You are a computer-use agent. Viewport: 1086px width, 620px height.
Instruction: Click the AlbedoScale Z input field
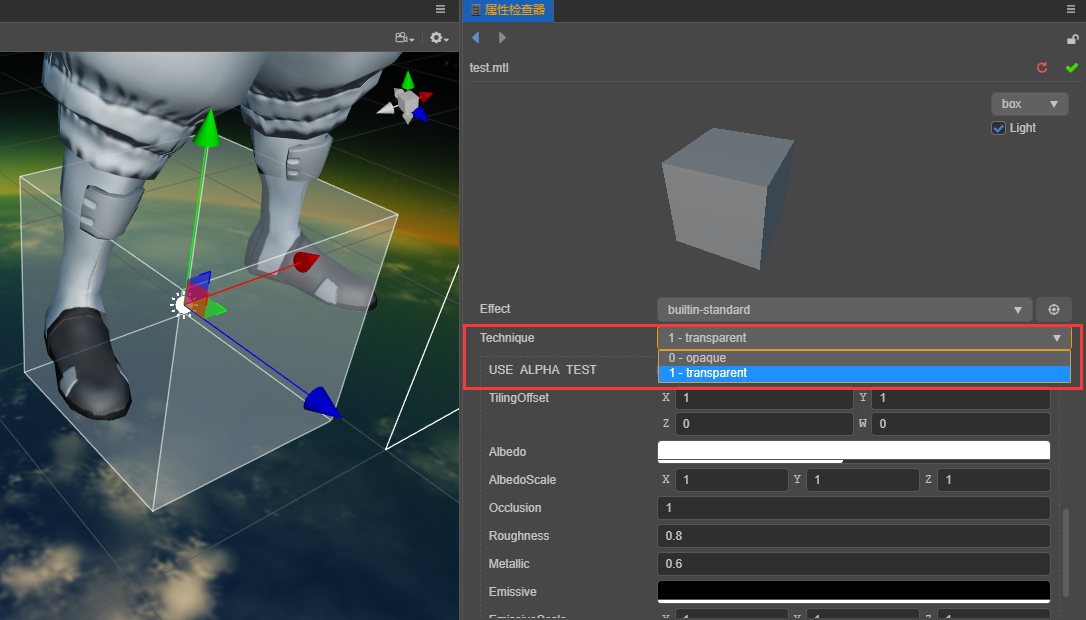click(993, 479)
